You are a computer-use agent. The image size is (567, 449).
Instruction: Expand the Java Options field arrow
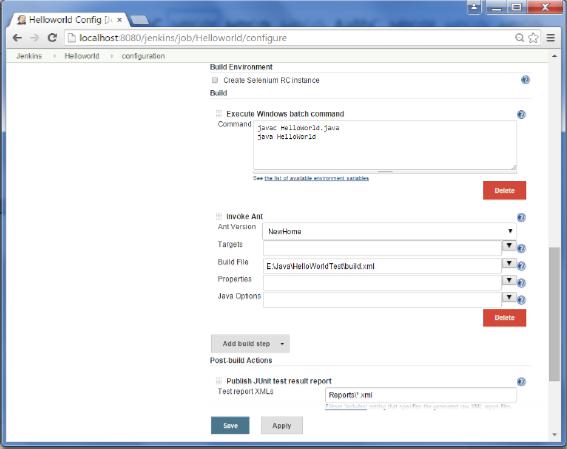(x=509, y=297)
